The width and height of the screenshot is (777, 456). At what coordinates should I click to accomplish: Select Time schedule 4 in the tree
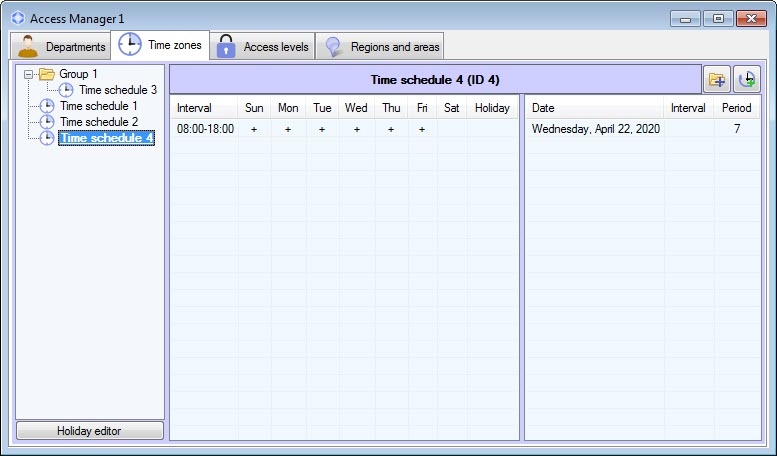(x=107, y=138)
